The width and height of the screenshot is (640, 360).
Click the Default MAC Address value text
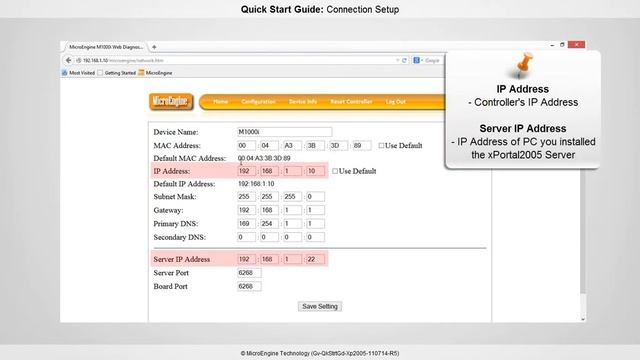click(x=264, y=158)
